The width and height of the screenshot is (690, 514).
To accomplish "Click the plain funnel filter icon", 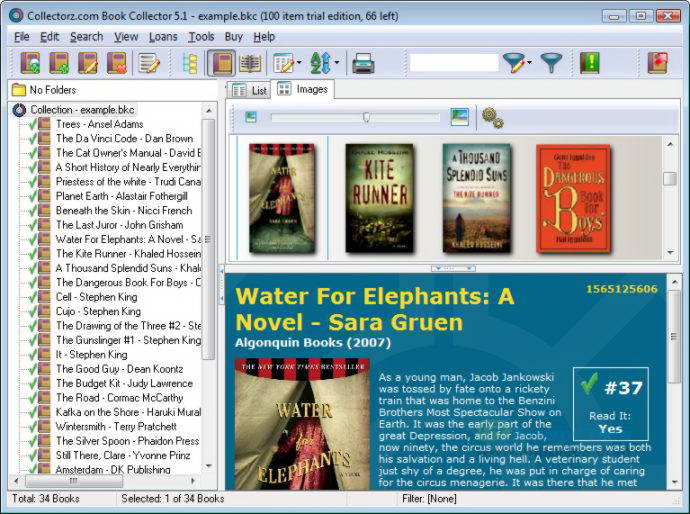I will [551, 63].
